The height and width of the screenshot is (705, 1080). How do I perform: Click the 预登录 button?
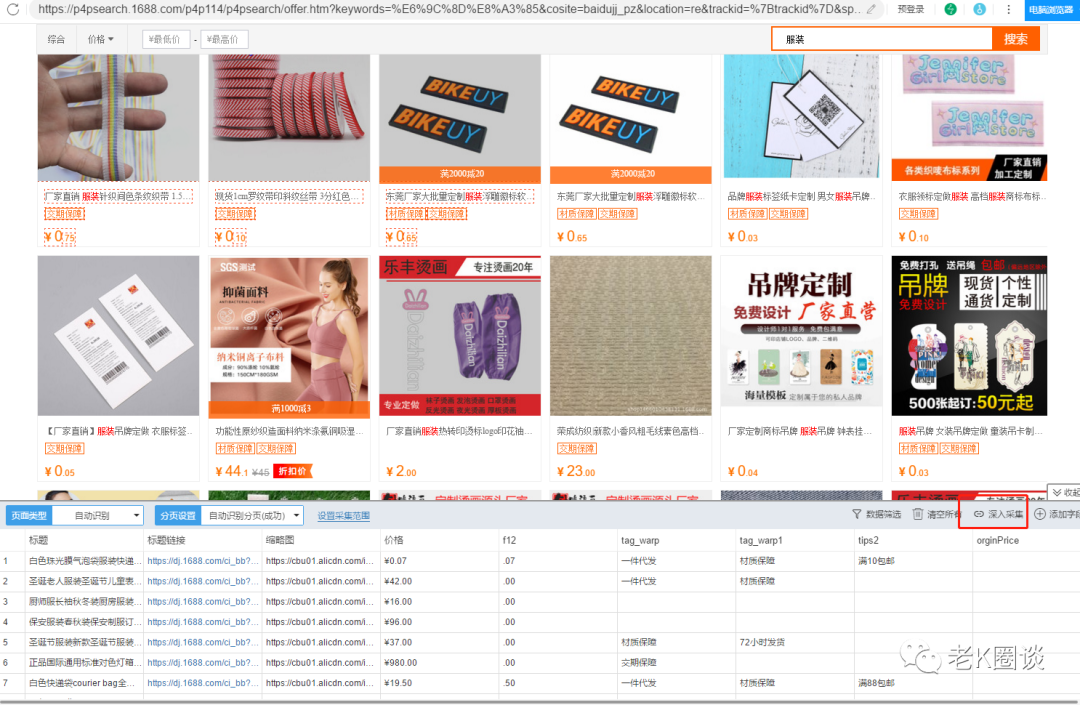point(911,10)
